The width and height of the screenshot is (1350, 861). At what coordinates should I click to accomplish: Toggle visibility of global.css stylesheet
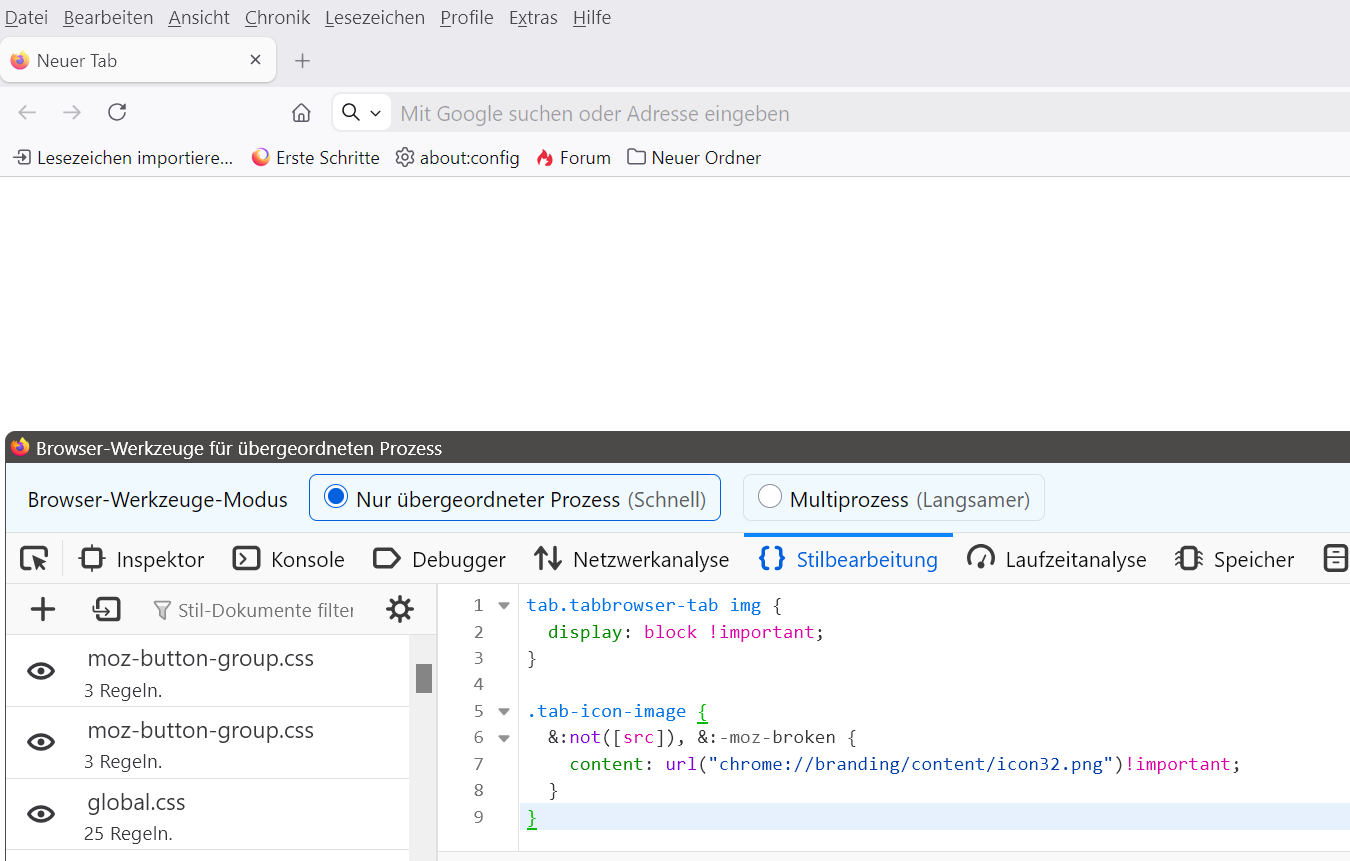(x=41, y=814)
